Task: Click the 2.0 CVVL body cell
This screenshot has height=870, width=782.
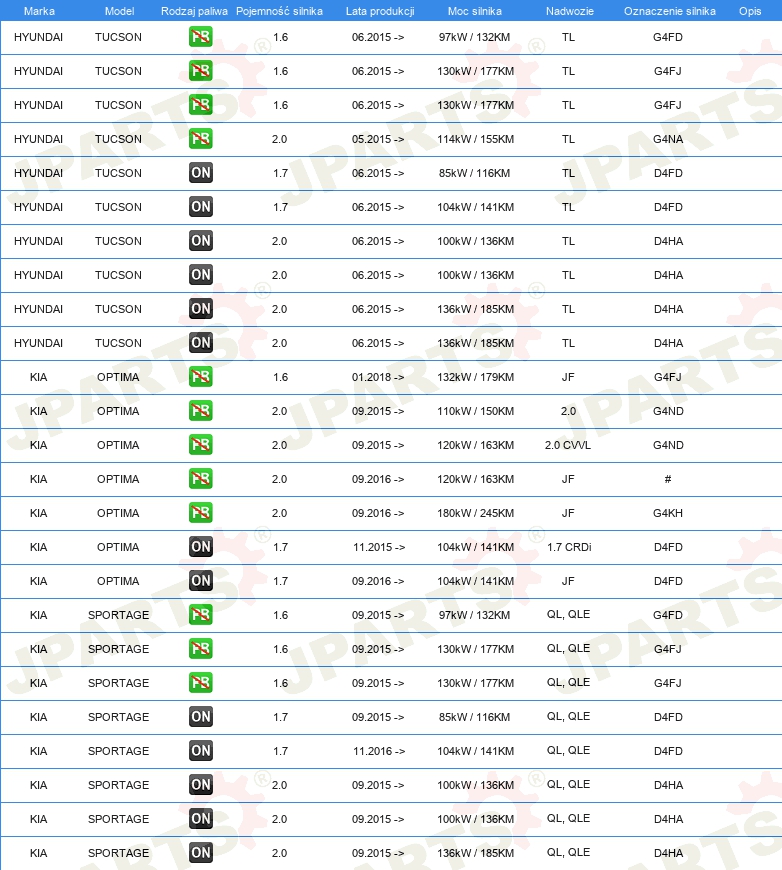Action: tap(568, 445)
